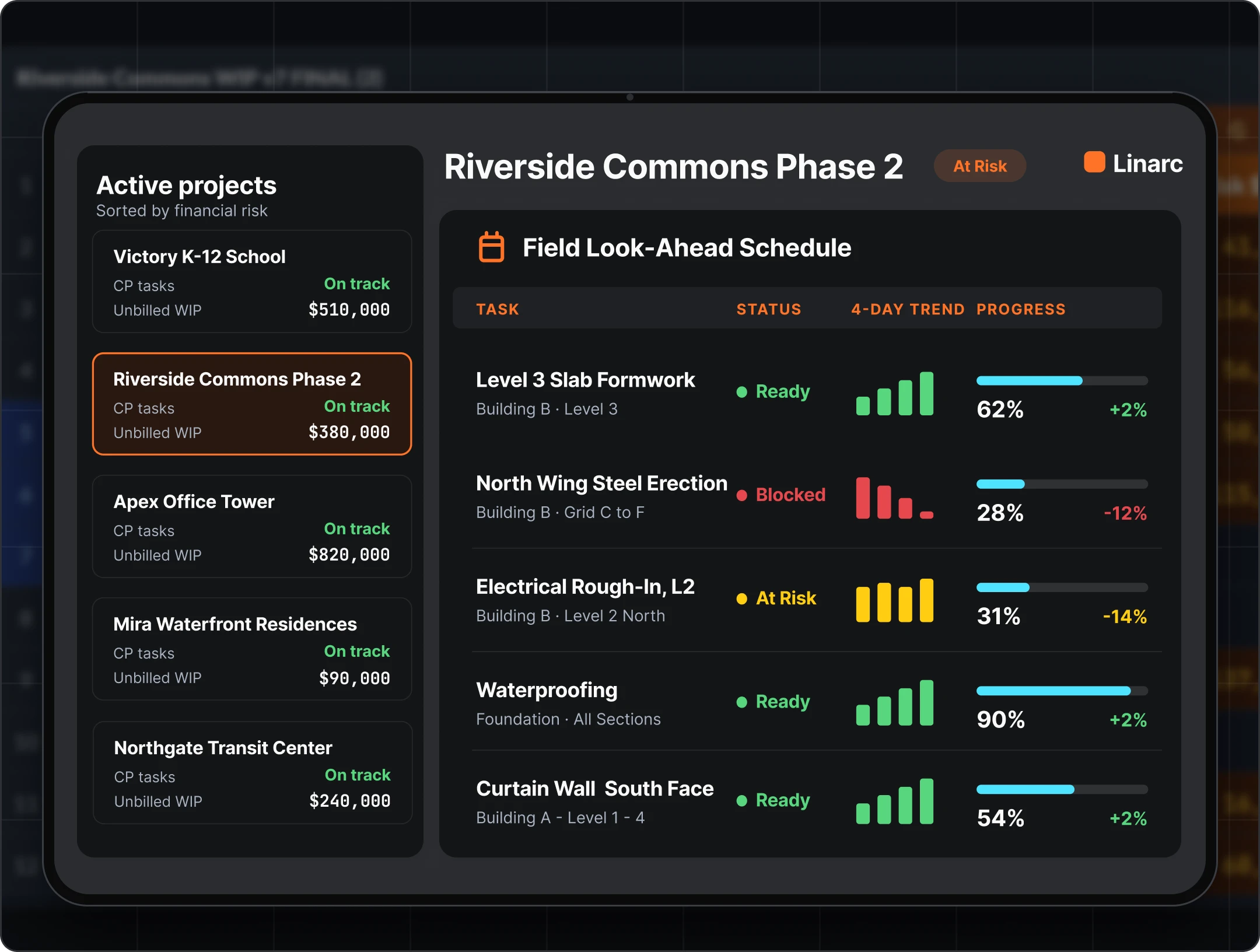Sort by the 4-DAY TREND column header
This screenshot has width=1260, height=952.
click(x=908, y=309)
